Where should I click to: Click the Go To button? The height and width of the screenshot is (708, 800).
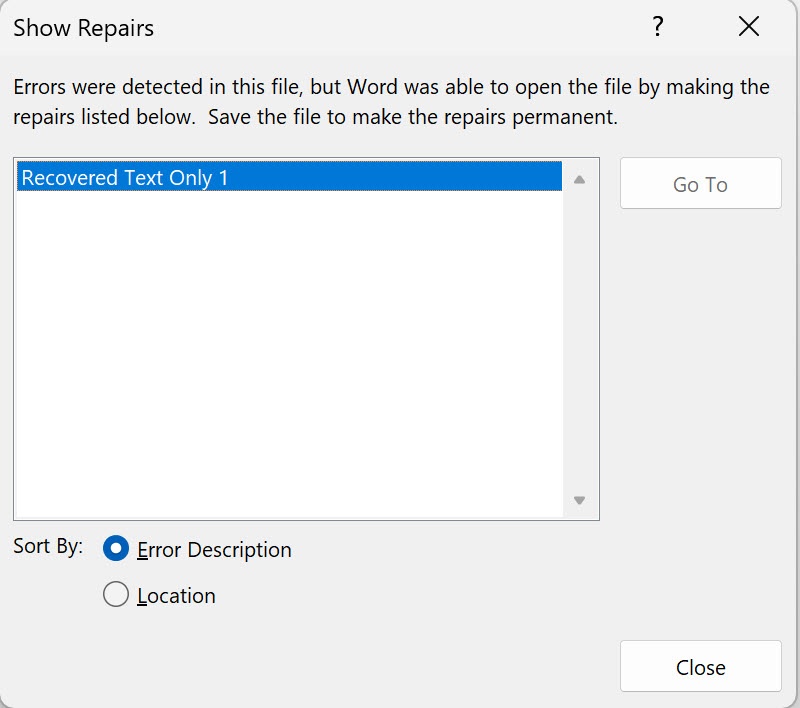[701, 184]
